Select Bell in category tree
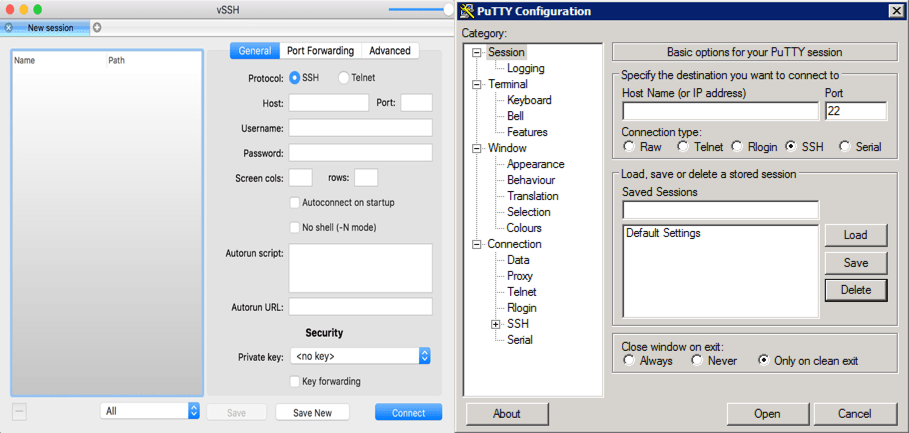The image size is (909, 433). point(515,116)
